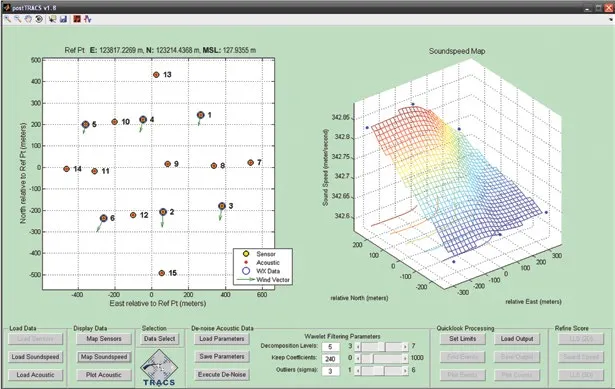
Task: Click the Decomposition Levels value field
Action: pyautogui.click(x=330, y=347)
